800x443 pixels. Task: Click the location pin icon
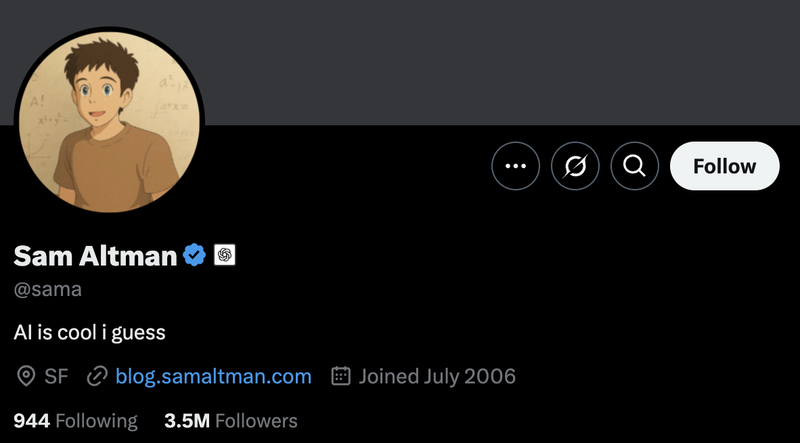click(x=26, y=377)
